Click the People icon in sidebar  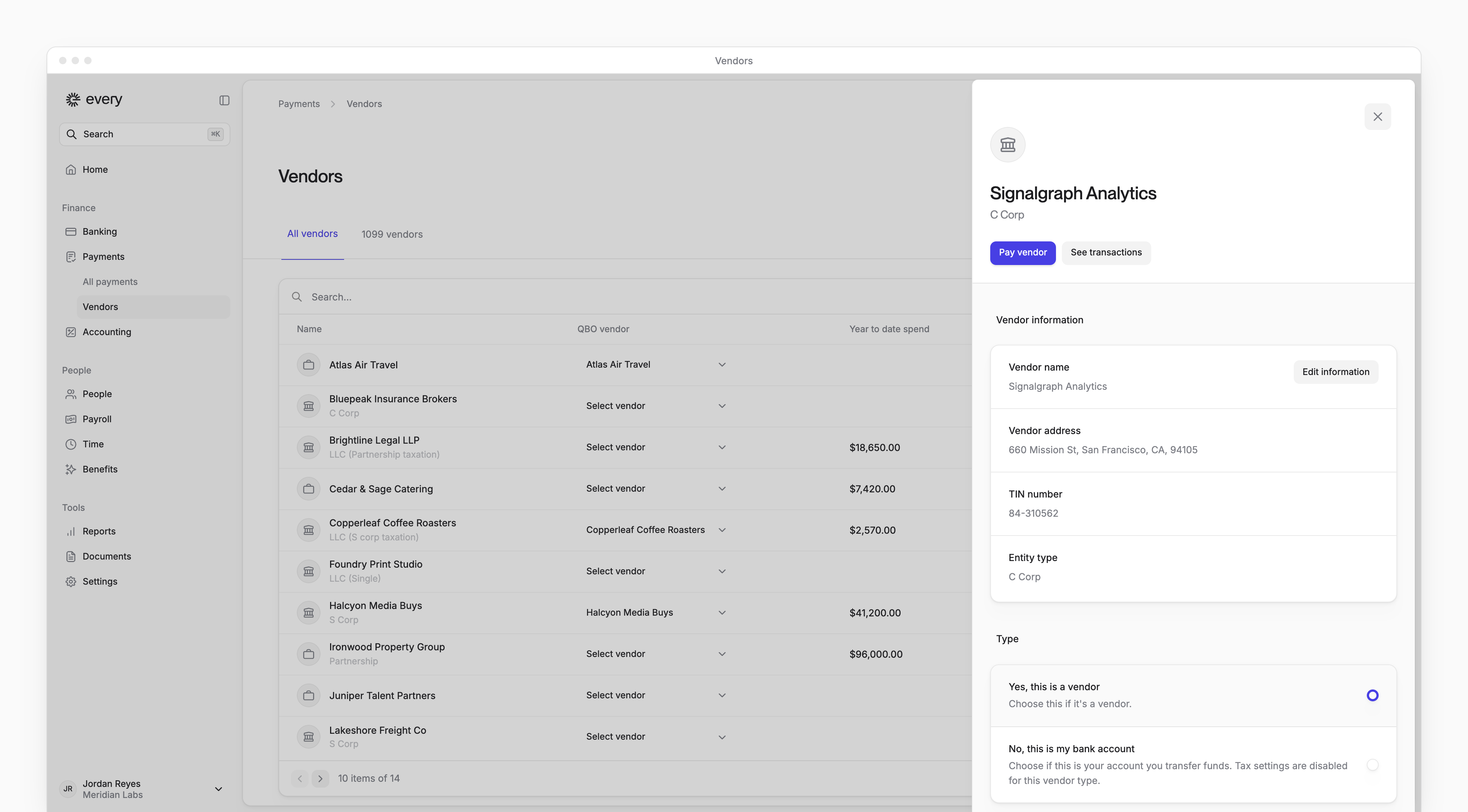[71, 394]
